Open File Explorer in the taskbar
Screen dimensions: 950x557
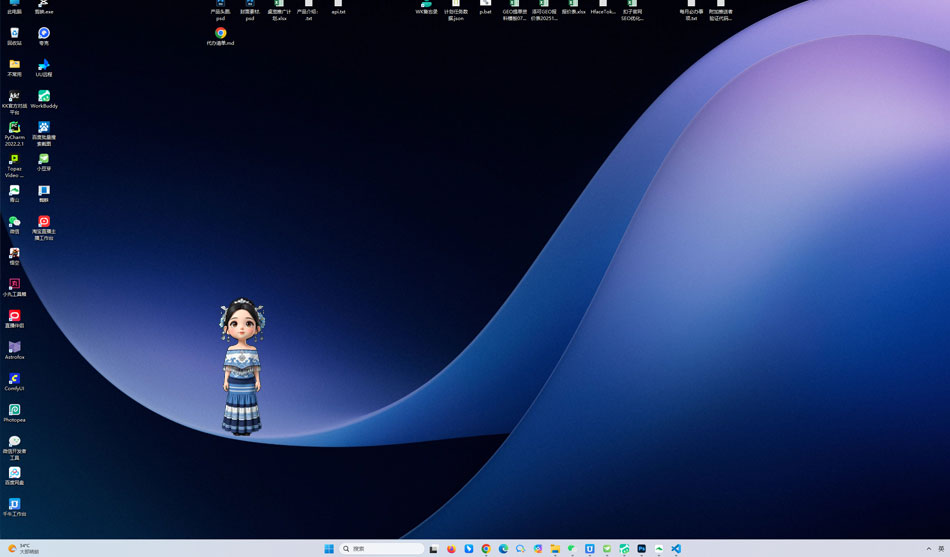(x=555, y=549)
